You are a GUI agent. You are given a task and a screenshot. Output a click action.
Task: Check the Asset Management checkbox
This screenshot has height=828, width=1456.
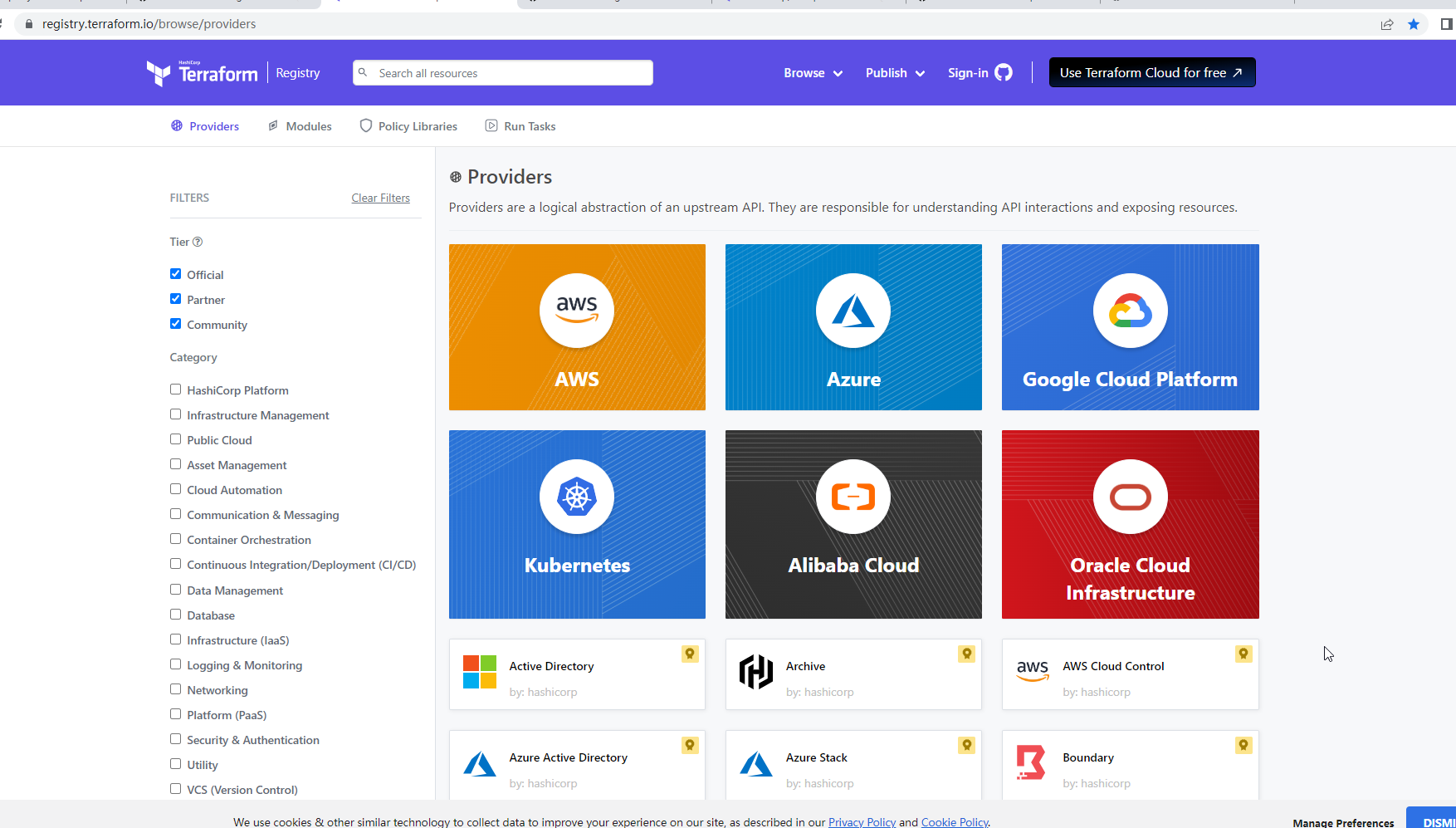[175, 464]
